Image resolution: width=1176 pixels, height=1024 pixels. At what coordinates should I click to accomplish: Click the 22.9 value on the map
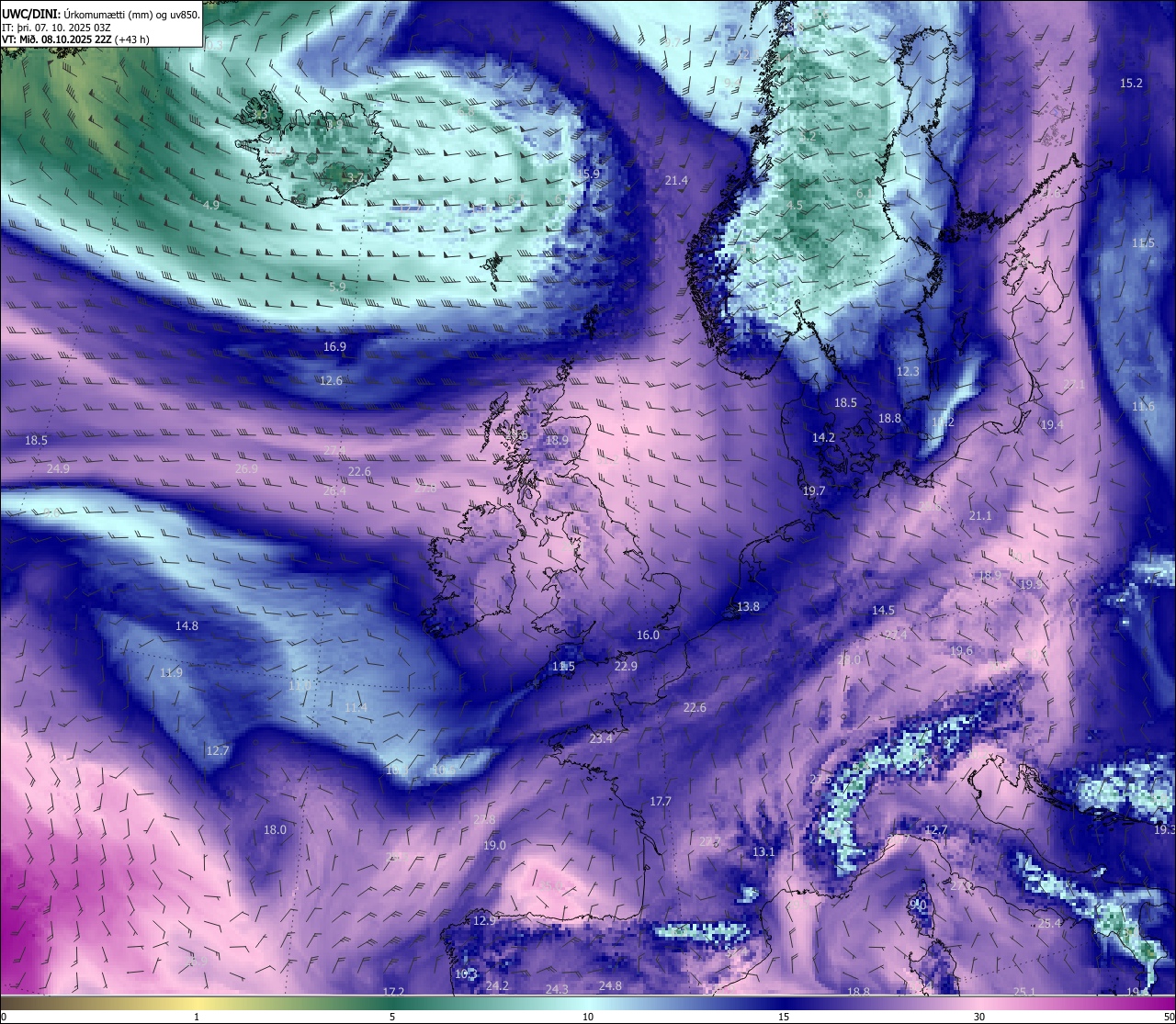(626, 667)
